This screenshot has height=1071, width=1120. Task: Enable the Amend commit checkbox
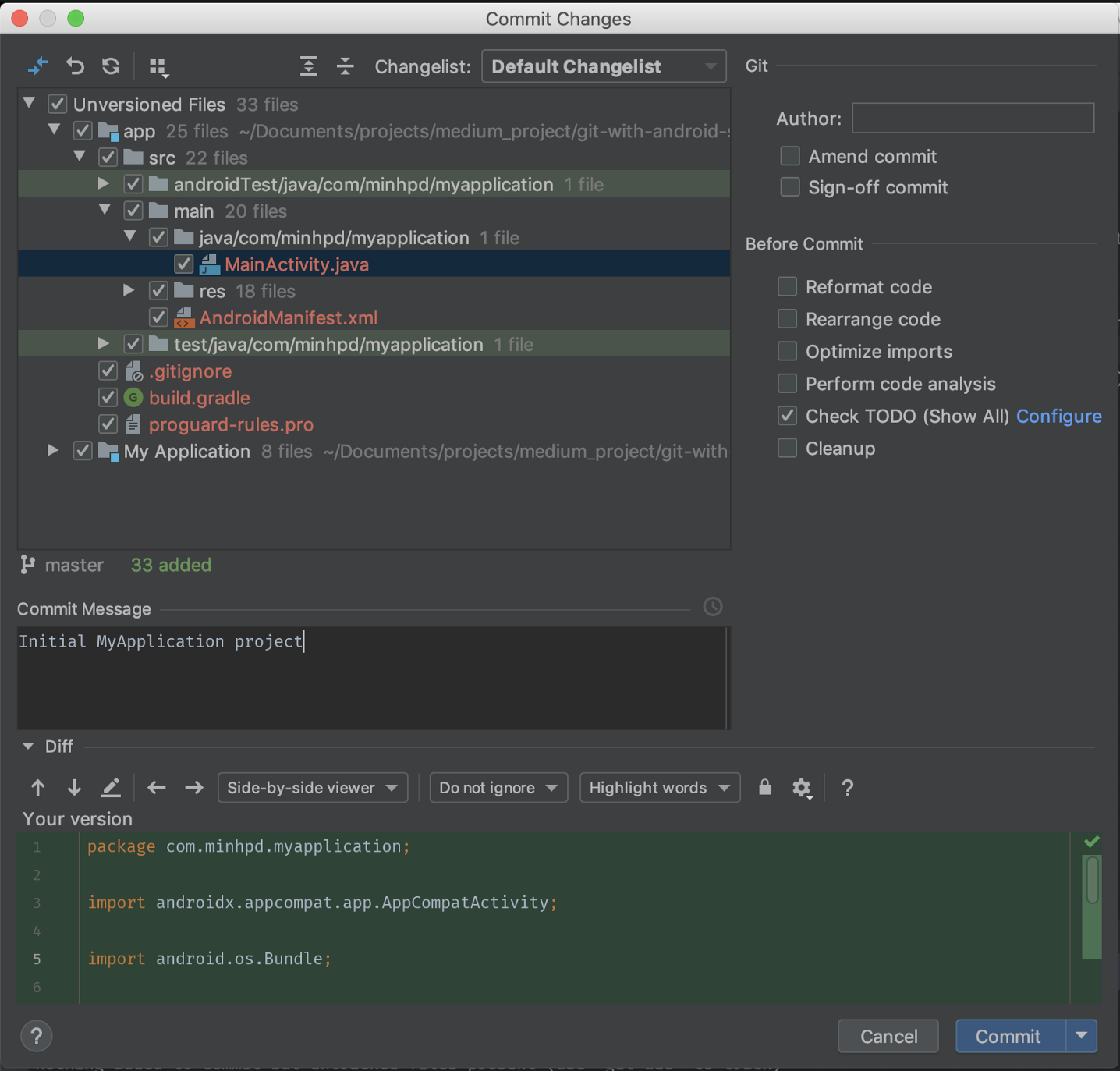point(790,156)
